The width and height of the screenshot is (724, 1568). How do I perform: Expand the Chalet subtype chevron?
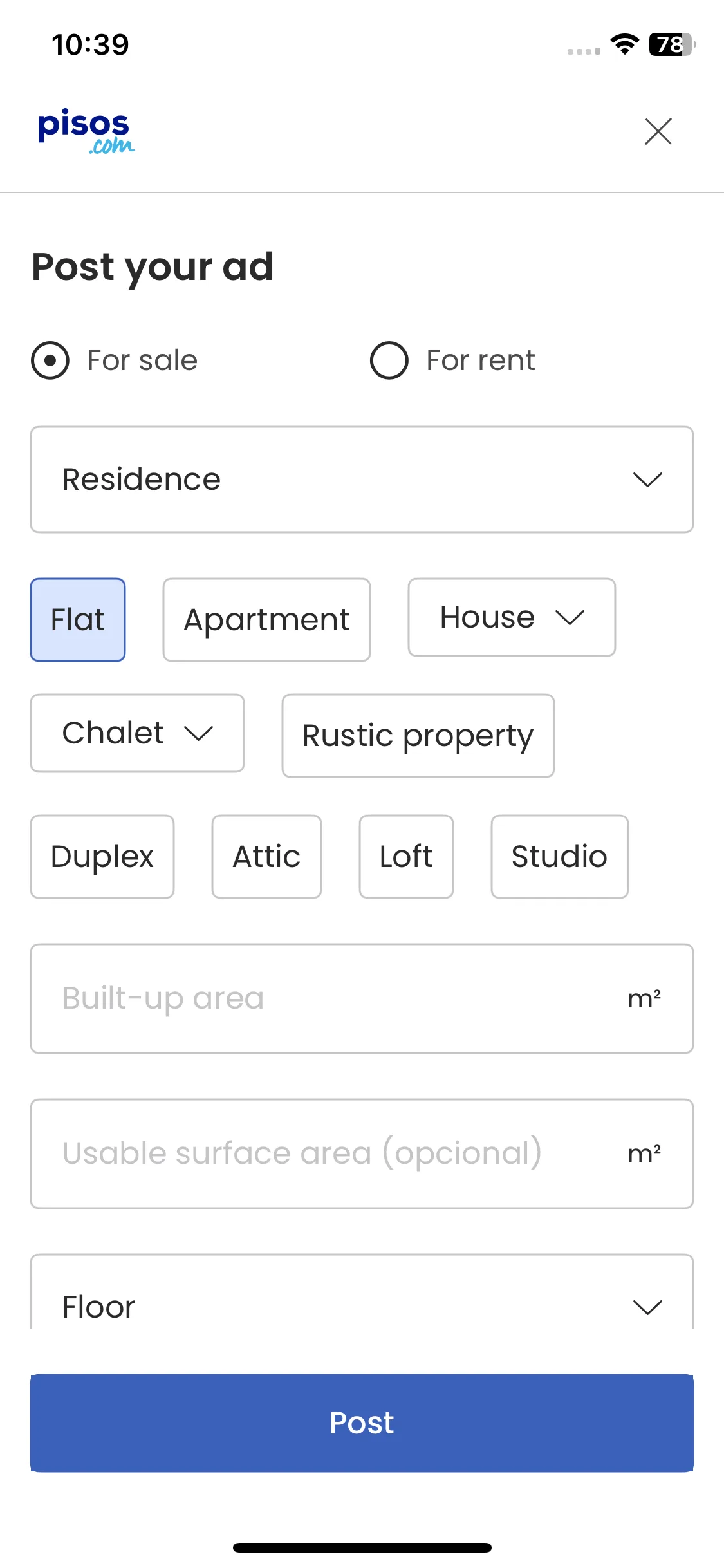point(198,733)
